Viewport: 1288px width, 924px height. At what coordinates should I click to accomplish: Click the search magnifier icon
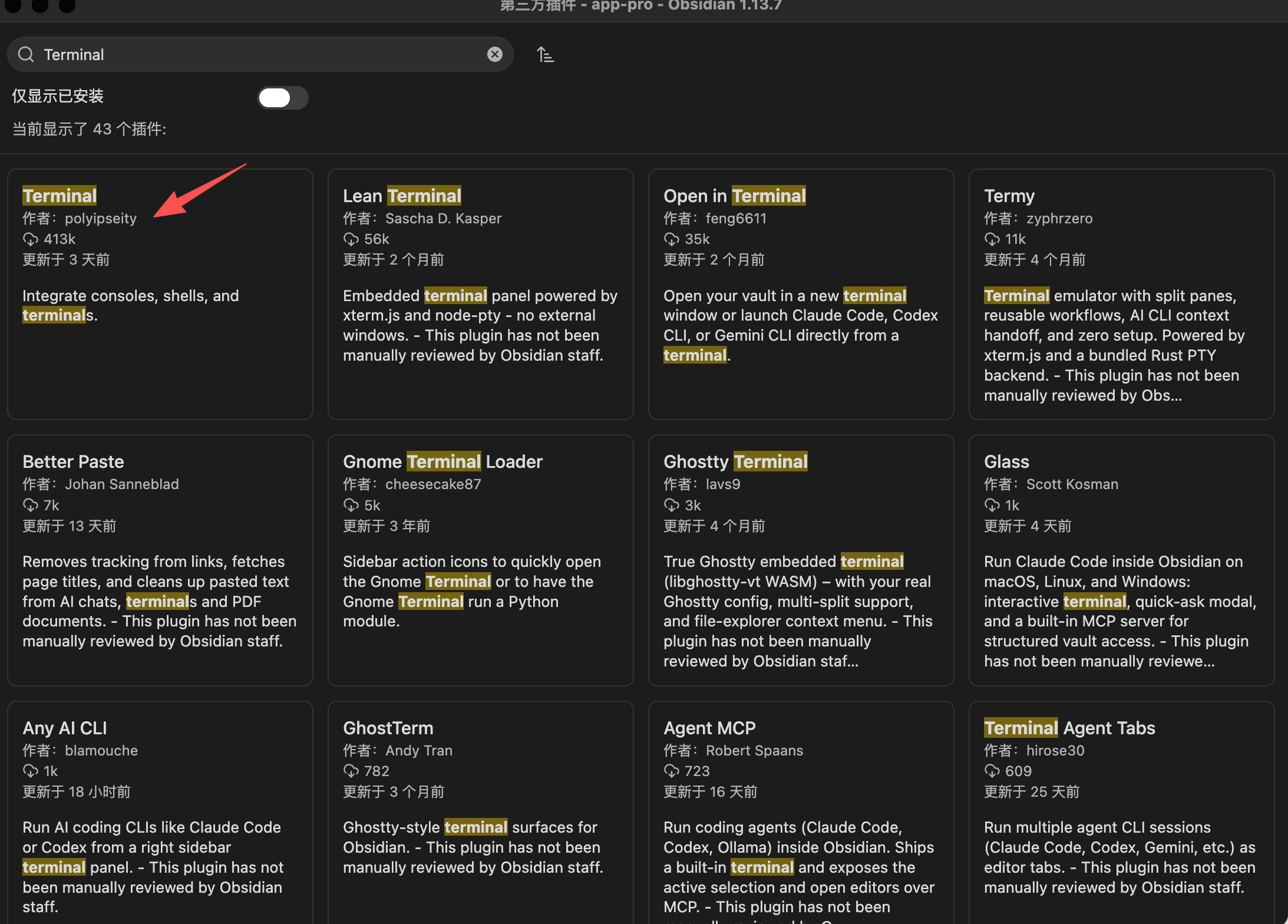[x=26, y=55]
